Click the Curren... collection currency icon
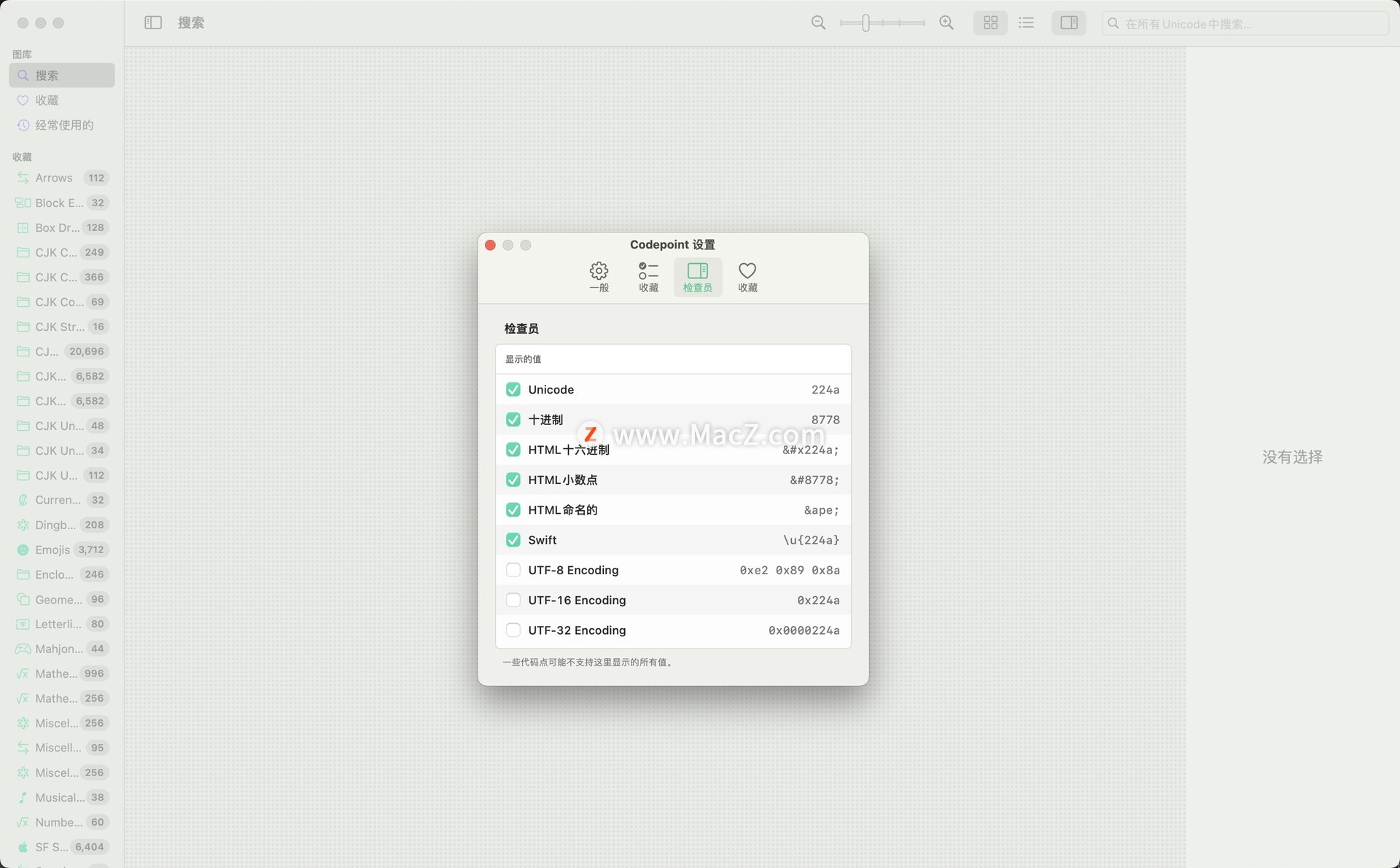 (x=23, y=500)
